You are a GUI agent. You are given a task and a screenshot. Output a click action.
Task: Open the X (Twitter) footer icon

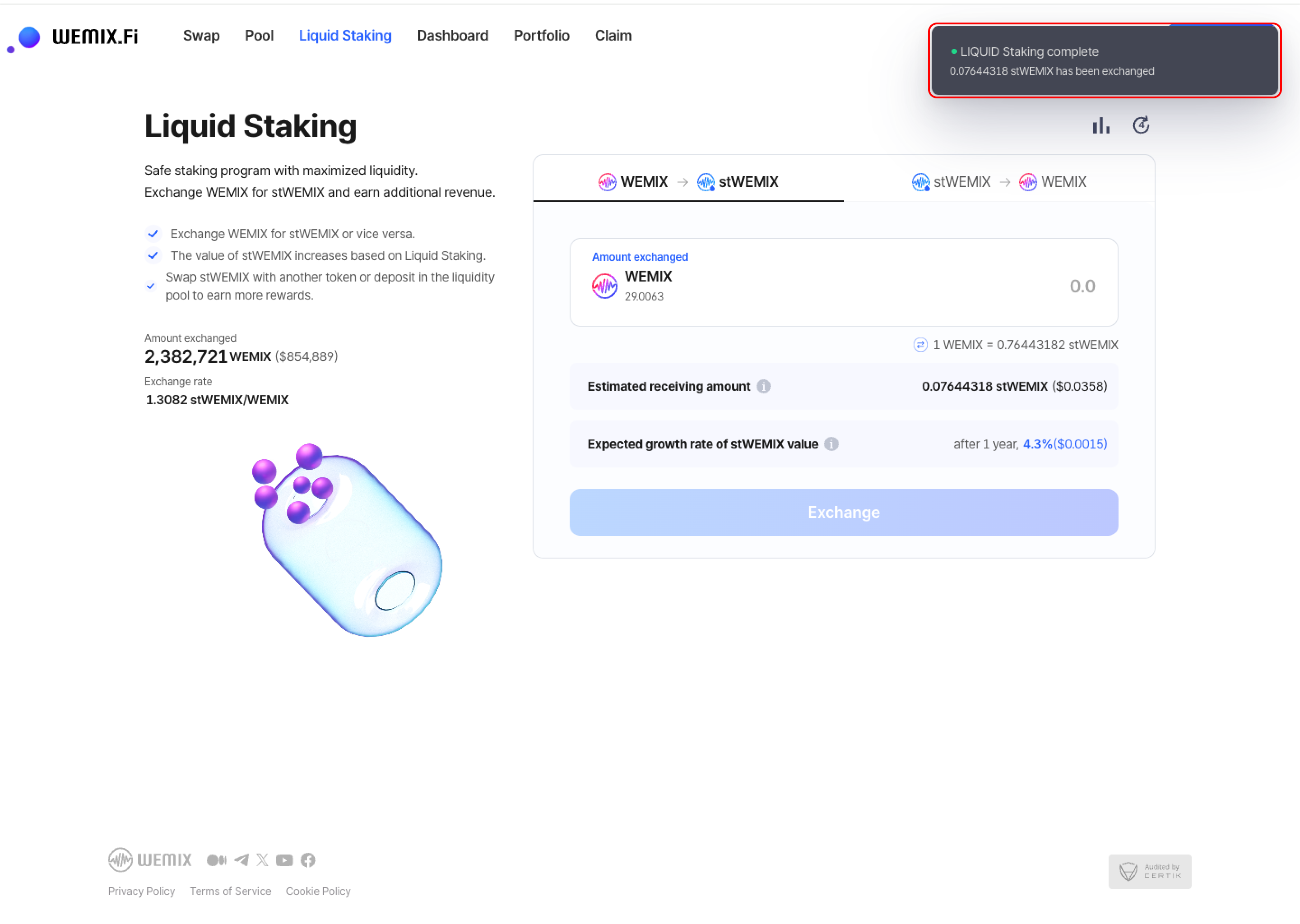[x=262, y=859]
